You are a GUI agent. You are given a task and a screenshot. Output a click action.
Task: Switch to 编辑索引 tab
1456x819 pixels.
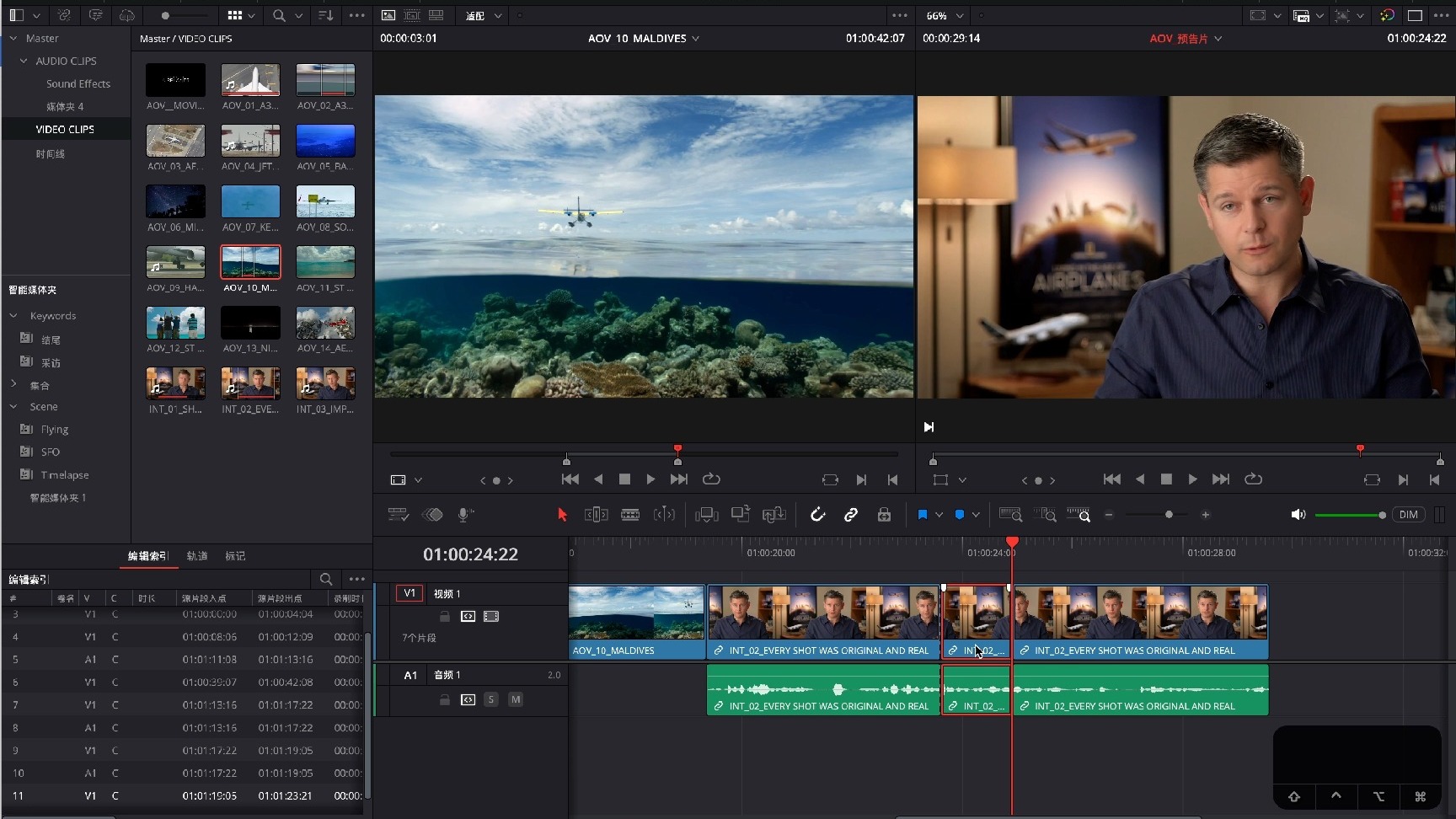pyautogui.click(x=148, y=556)
